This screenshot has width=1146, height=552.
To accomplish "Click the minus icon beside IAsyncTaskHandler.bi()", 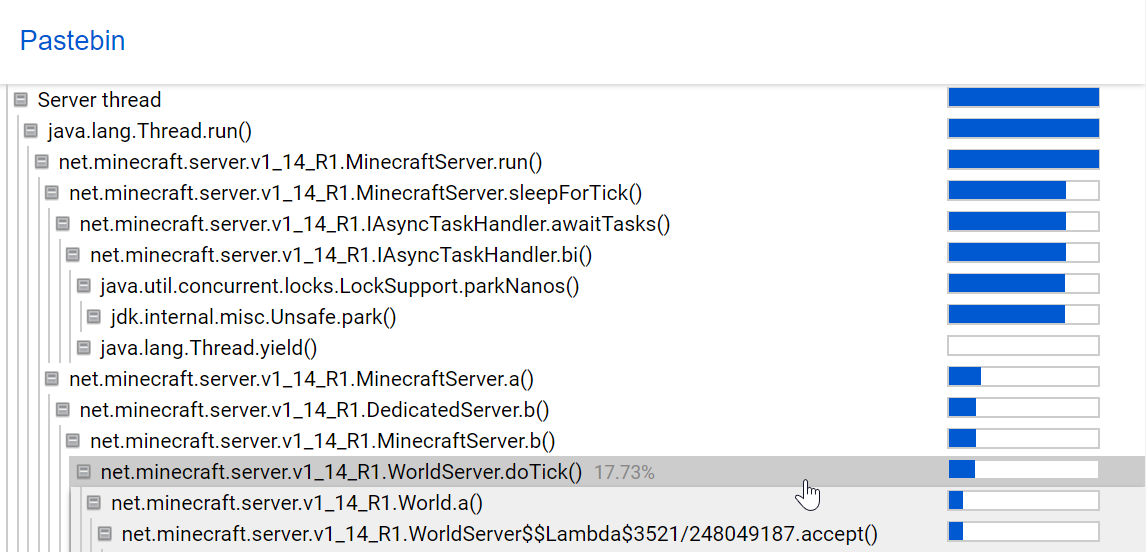I will 73,255.
